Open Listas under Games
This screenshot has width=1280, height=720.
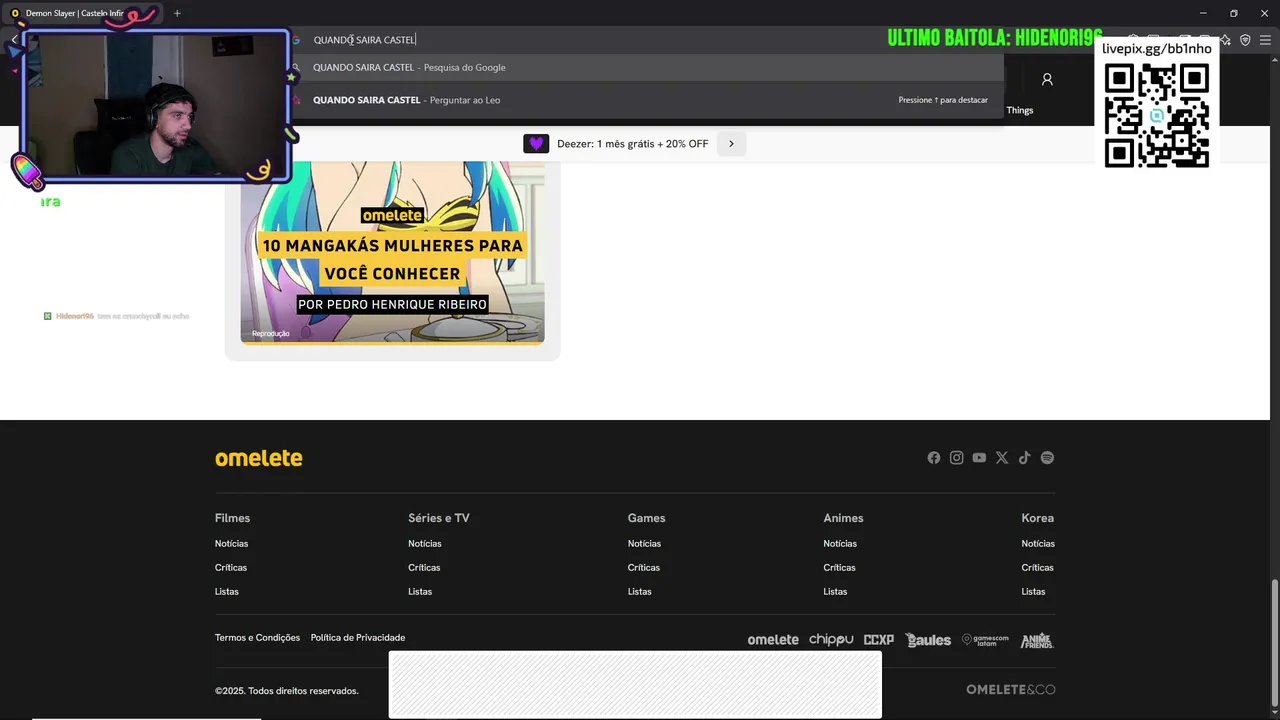(x=640, y=592)
